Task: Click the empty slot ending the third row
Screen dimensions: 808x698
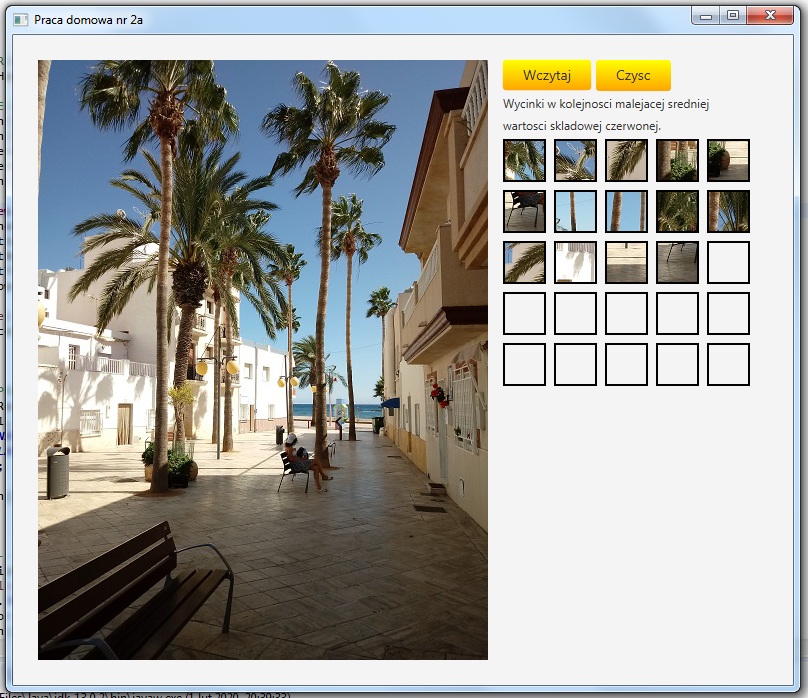Action: click(728, 262)
